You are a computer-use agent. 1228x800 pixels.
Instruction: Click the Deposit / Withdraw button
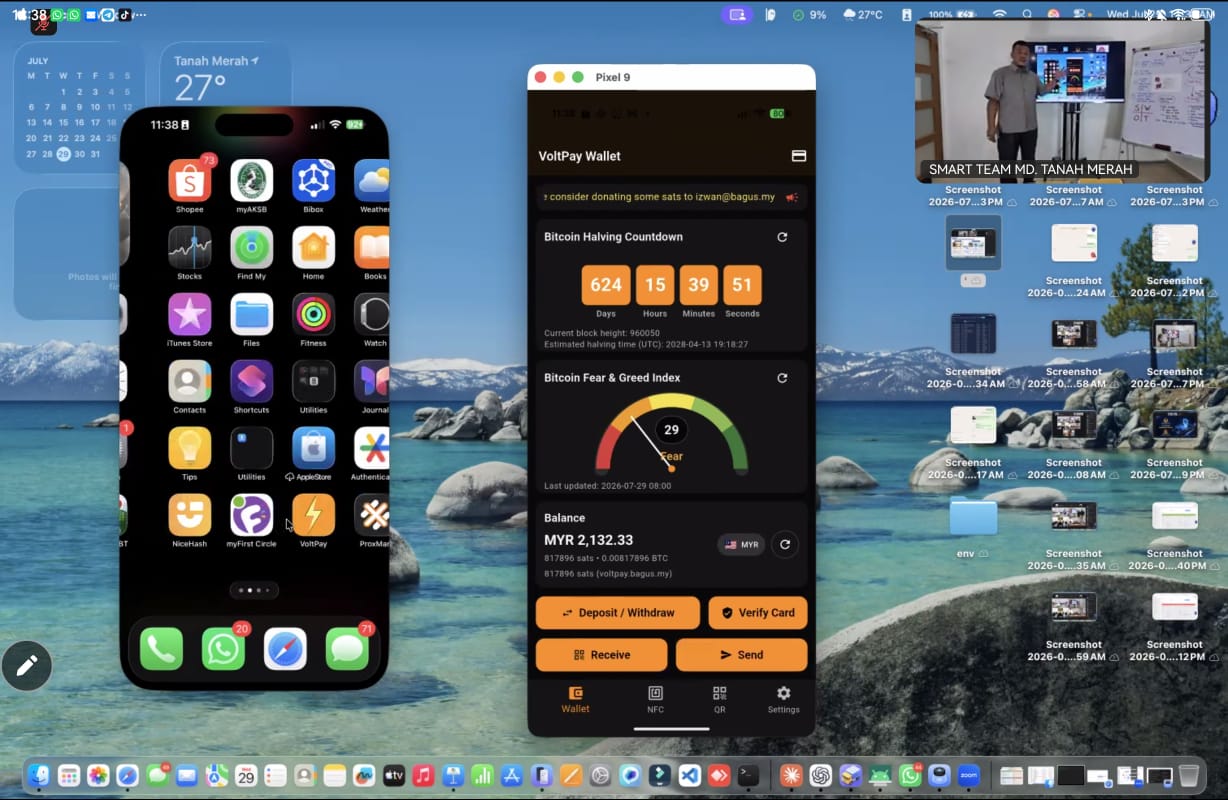618,613
